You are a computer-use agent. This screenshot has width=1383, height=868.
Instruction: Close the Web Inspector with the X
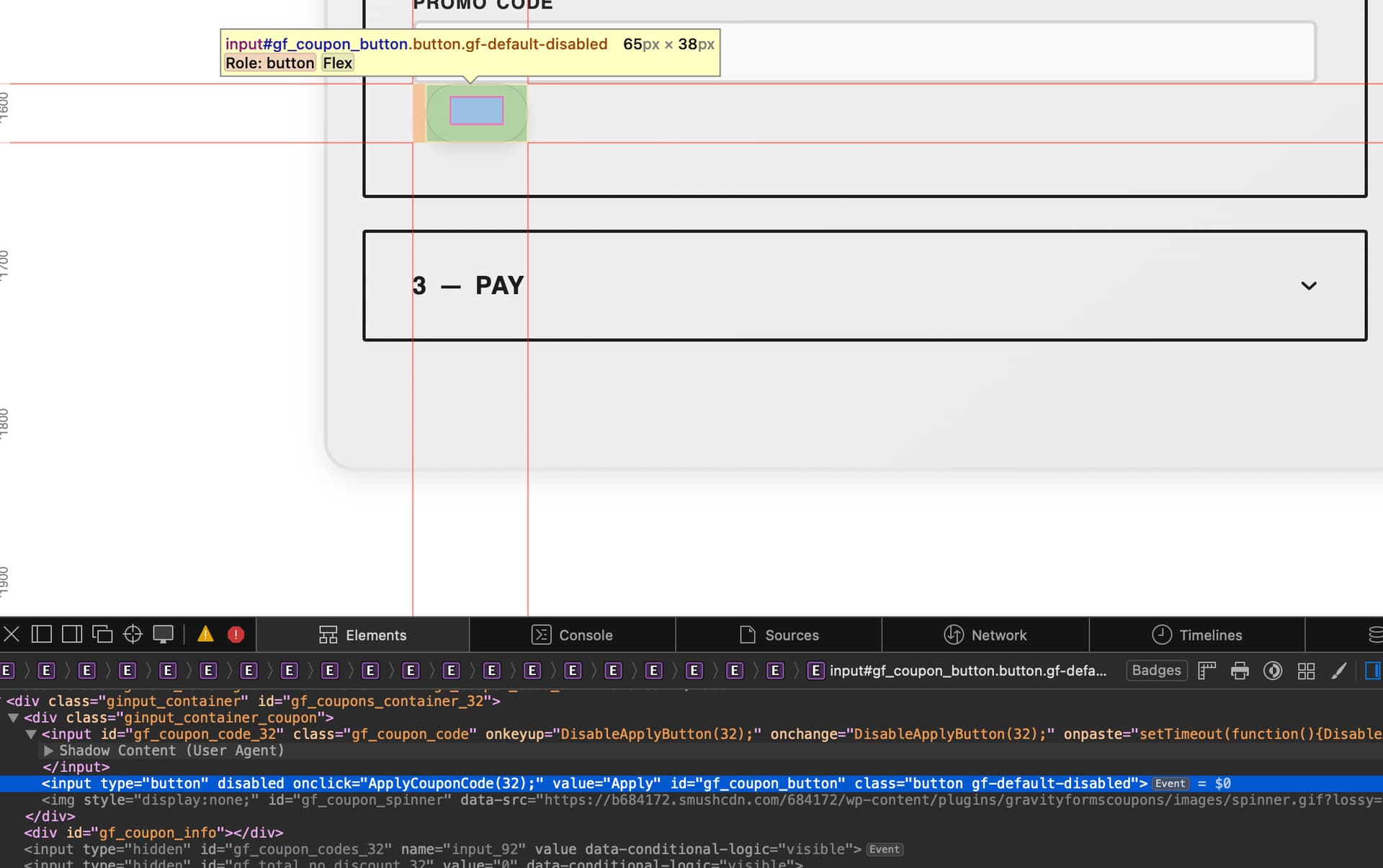[x=12, y=635]
